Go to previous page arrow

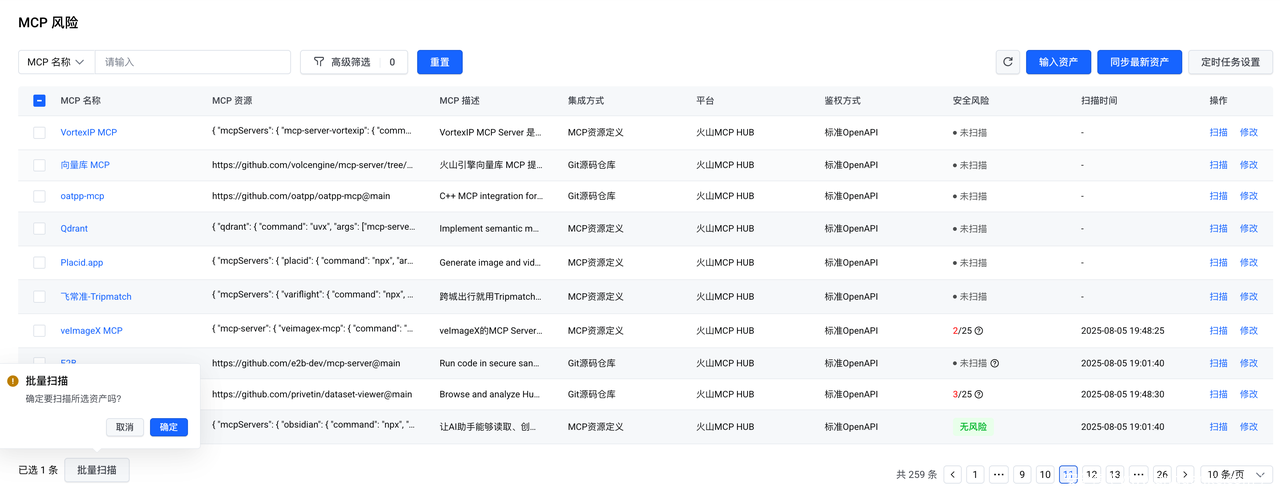click(x=953, y=475)
